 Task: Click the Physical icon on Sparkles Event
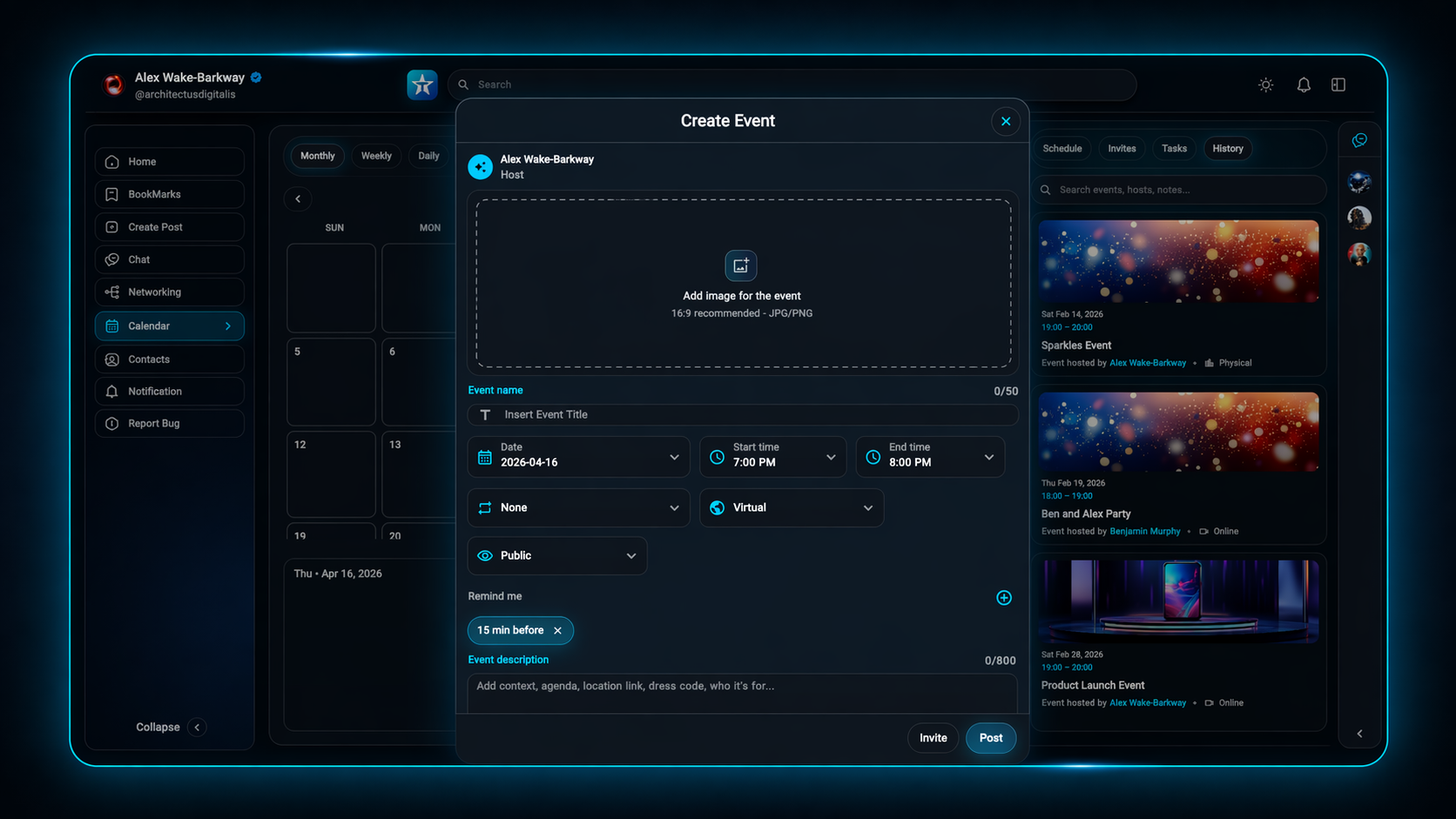[1210, 364]
